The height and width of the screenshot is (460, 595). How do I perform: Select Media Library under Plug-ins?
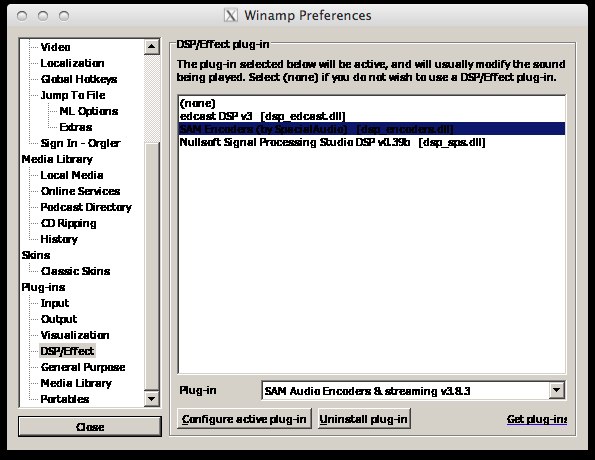coord(76,383)
